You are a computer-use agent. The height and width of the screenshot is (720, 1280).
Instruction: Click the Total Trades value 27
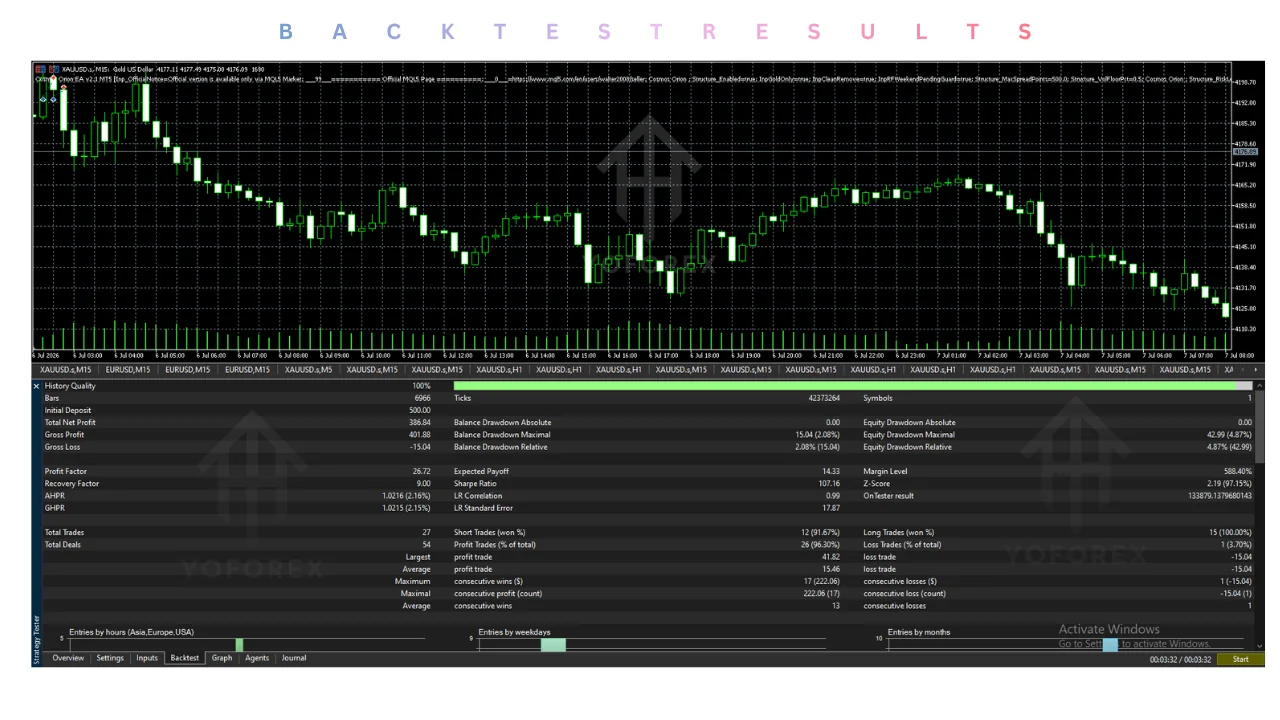click(x=426, y=533)
